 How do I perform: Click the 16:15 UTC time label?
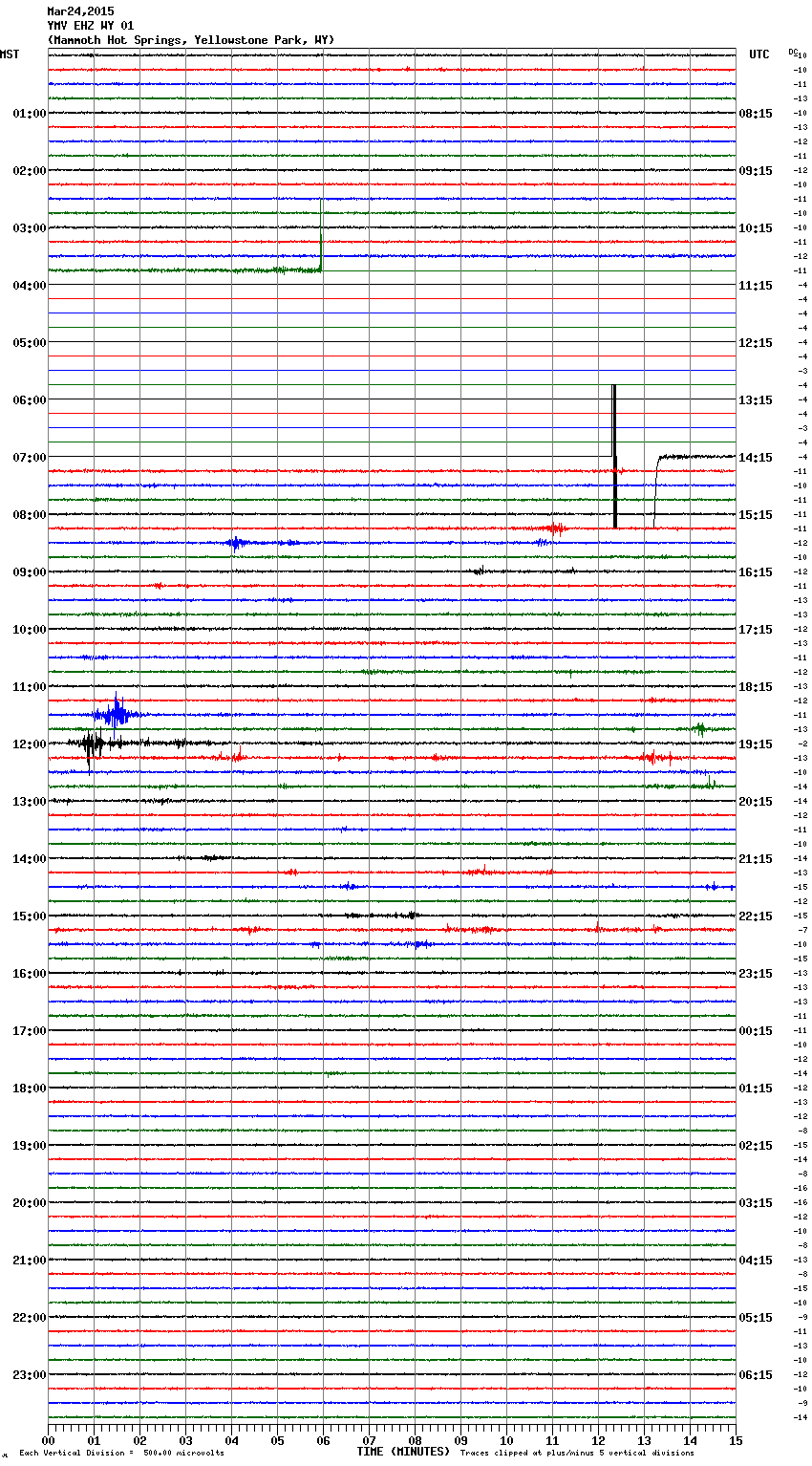point(756,572)
